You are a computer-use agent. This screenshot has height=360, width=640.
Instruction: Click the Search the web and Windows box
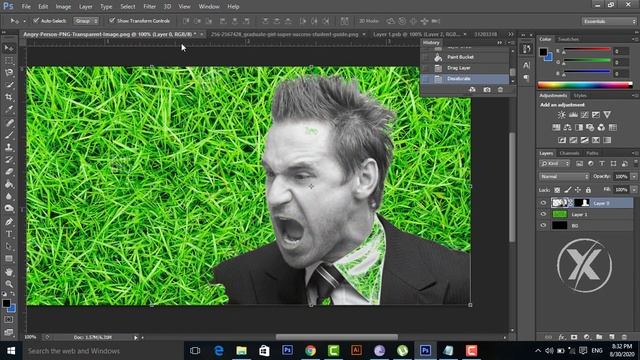click(x=102, y=351)
